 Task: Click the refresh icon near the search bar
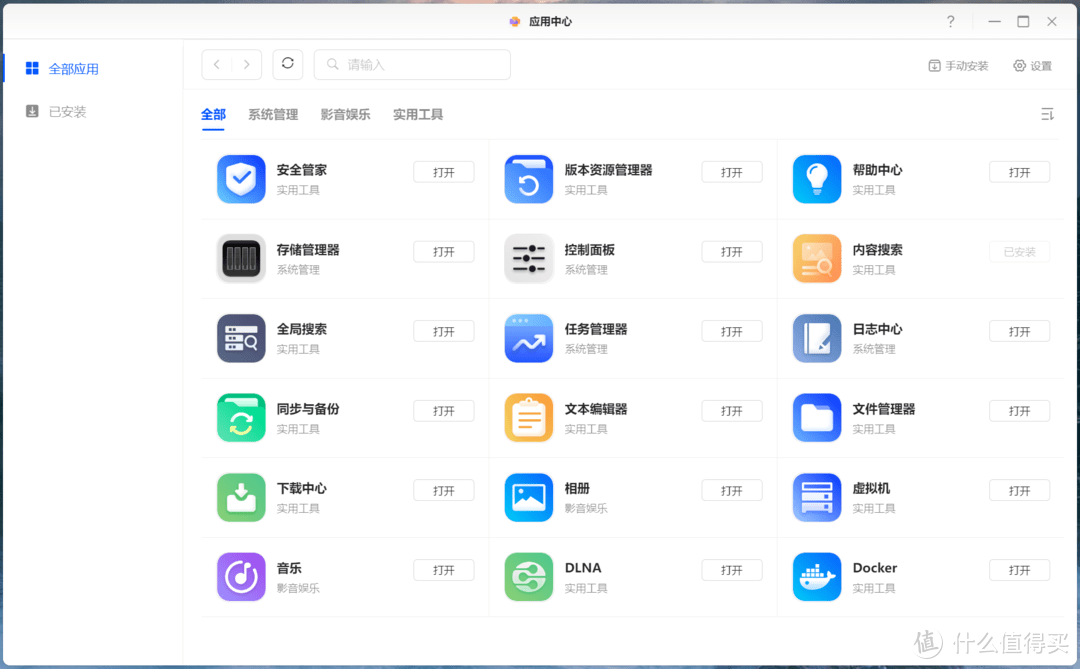pos(287,63)
